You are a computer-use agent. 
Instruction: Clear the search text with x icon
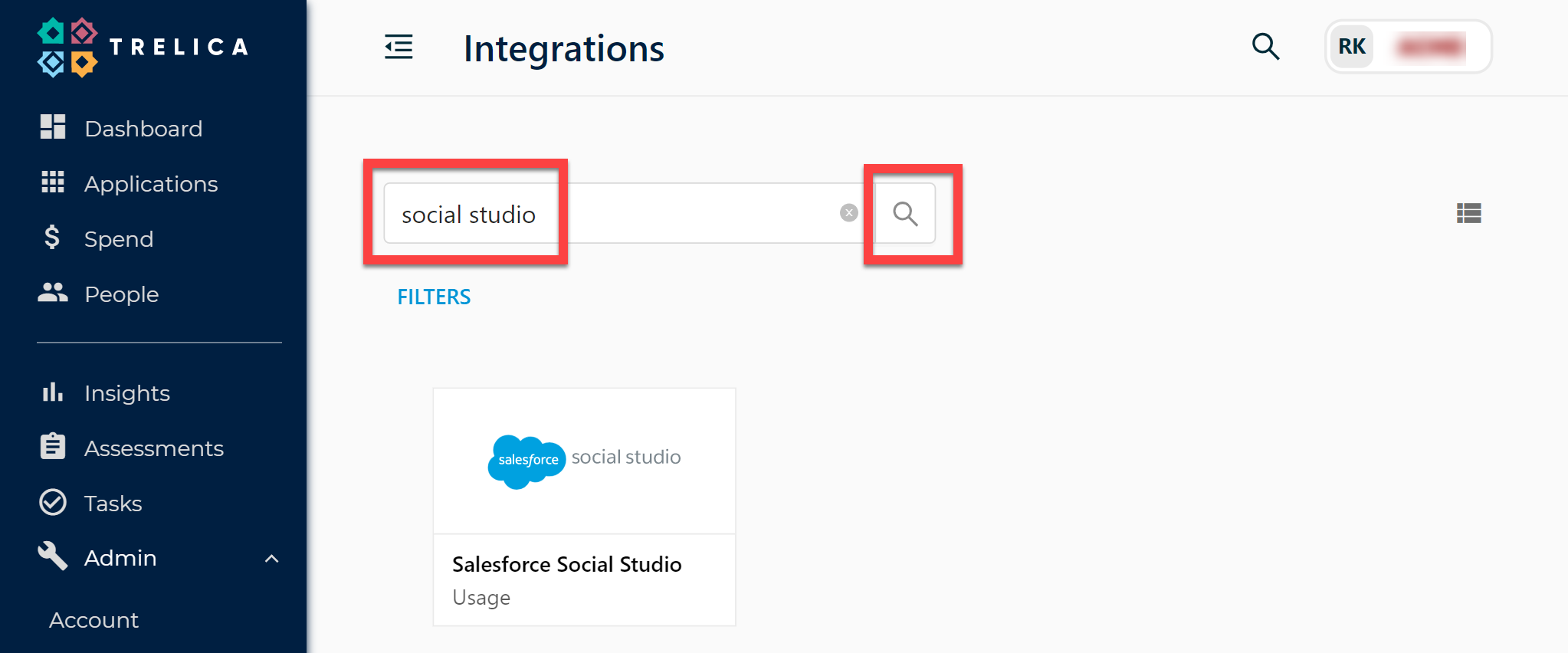coord(848,213)
